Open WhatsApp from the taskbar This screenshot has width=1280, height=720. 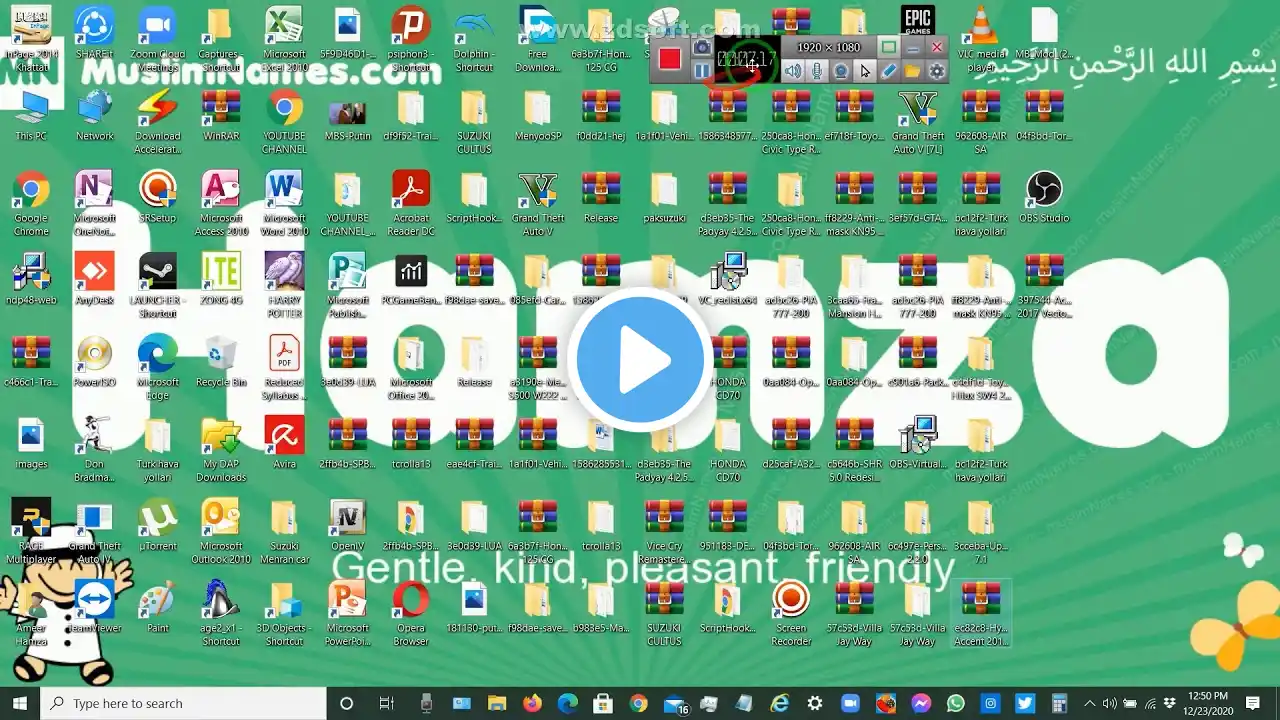pos(956,703)
